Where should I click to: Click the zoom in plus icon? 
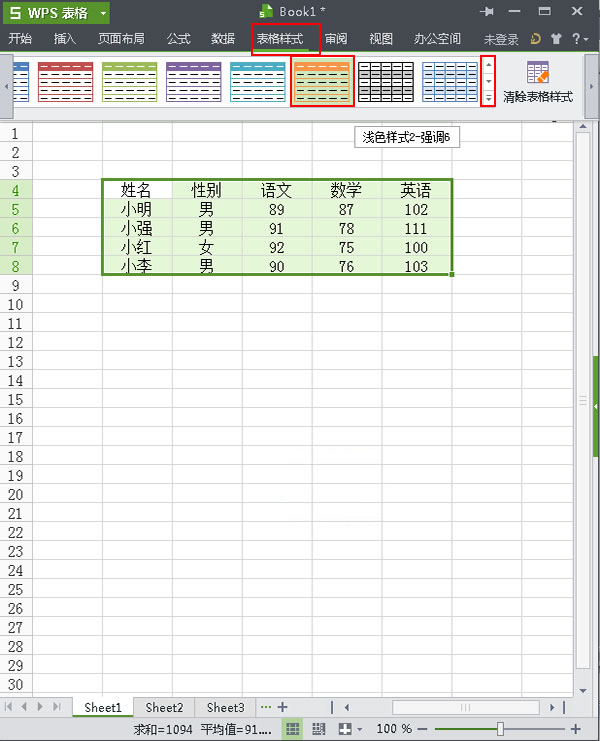pyautogui.click(x=576, y=729)
